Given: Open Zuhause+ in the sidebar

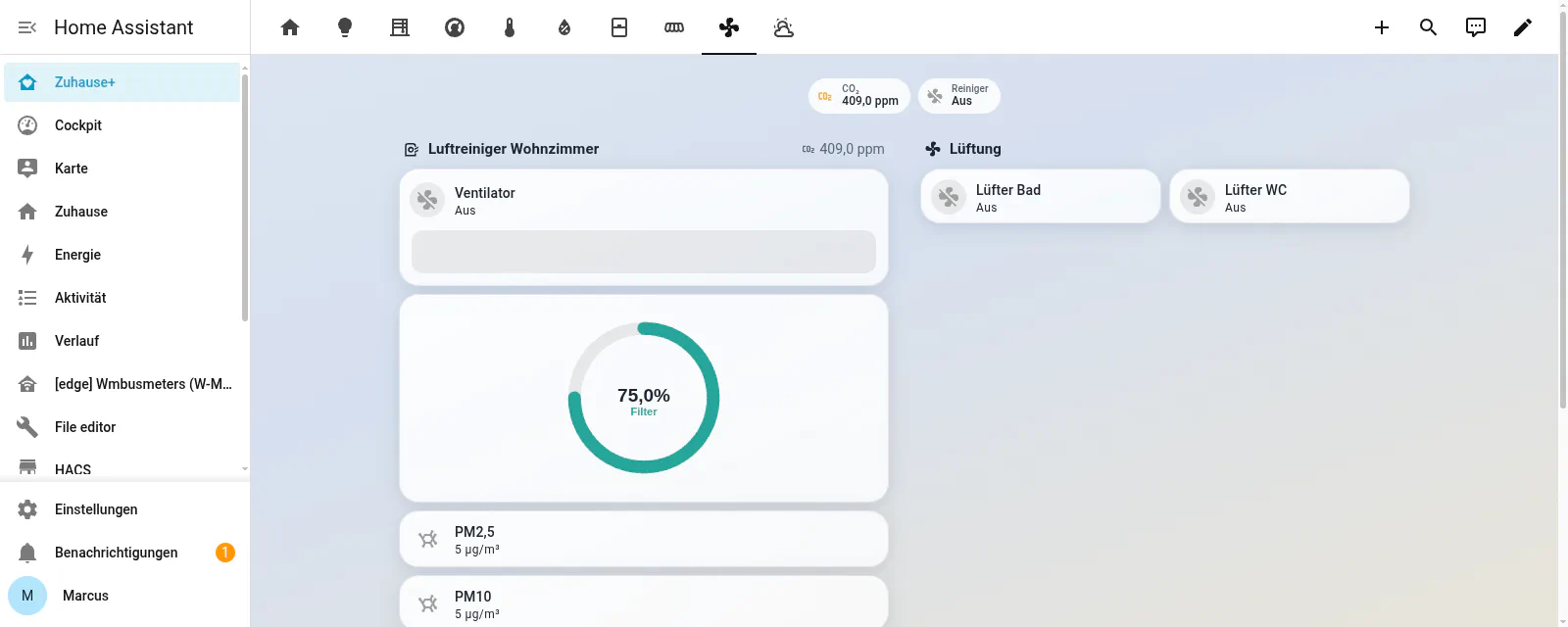Looking at the screenshot, I should tap(122, 82).
